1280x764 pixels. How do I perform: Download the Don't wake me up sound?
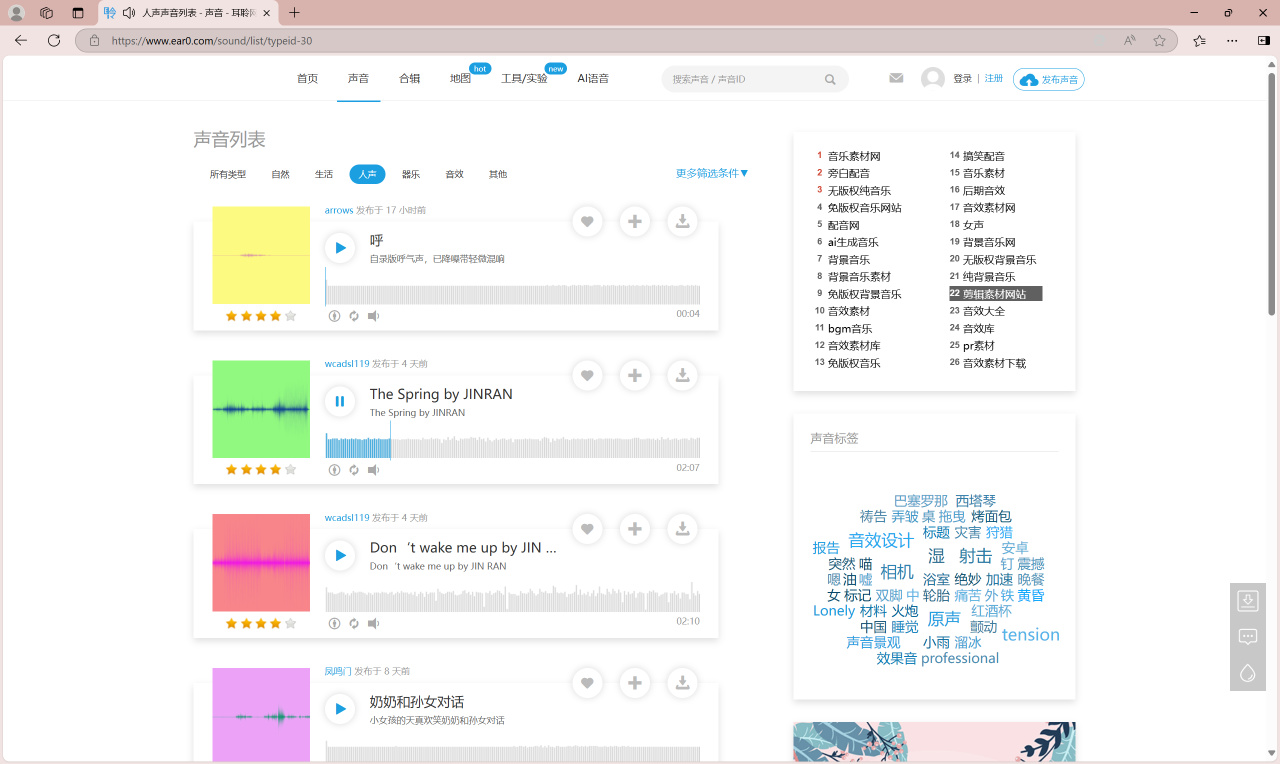(682, 530)
